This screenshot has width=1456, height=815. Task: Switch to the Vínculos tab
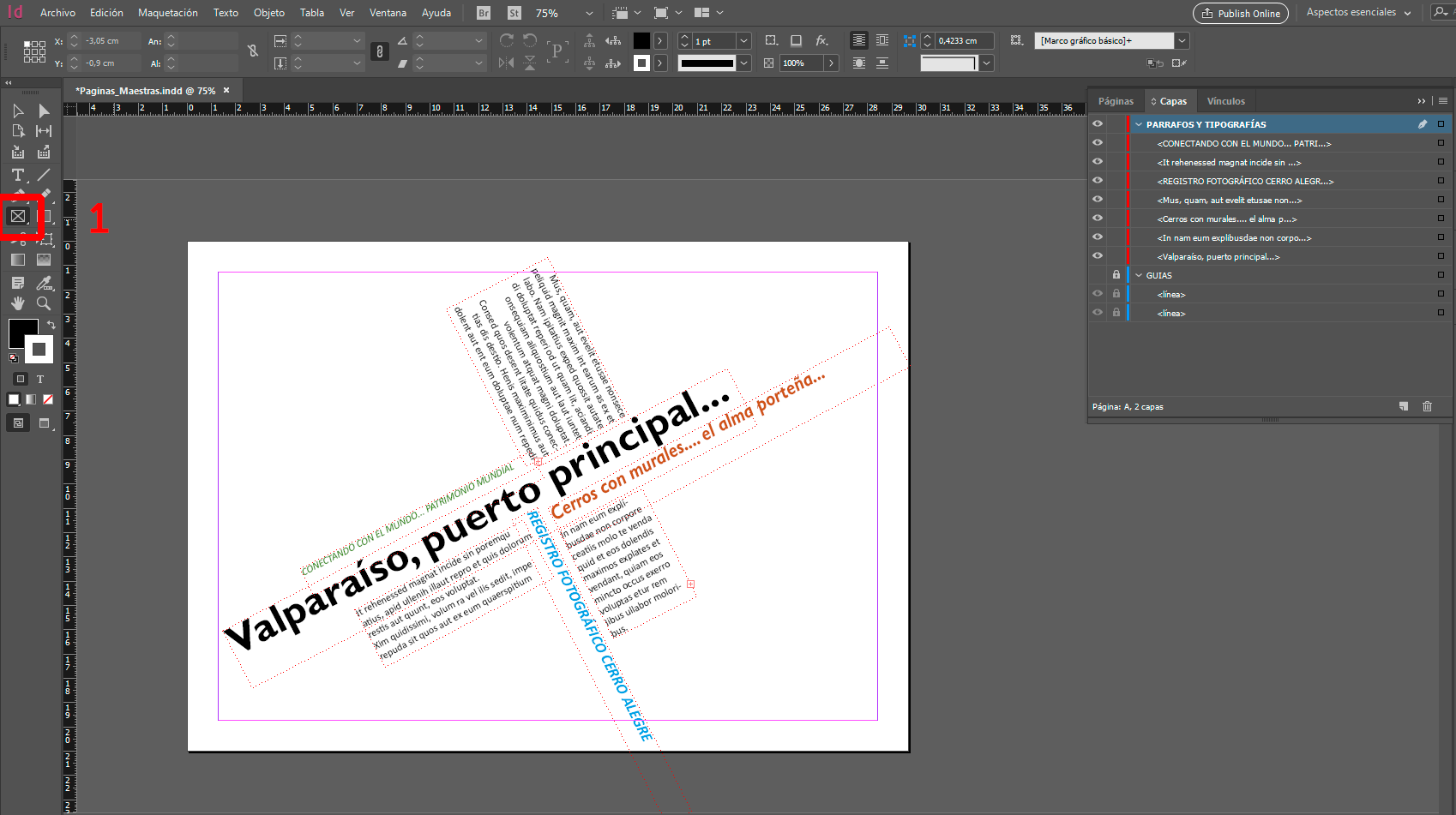coord(1225,100)
